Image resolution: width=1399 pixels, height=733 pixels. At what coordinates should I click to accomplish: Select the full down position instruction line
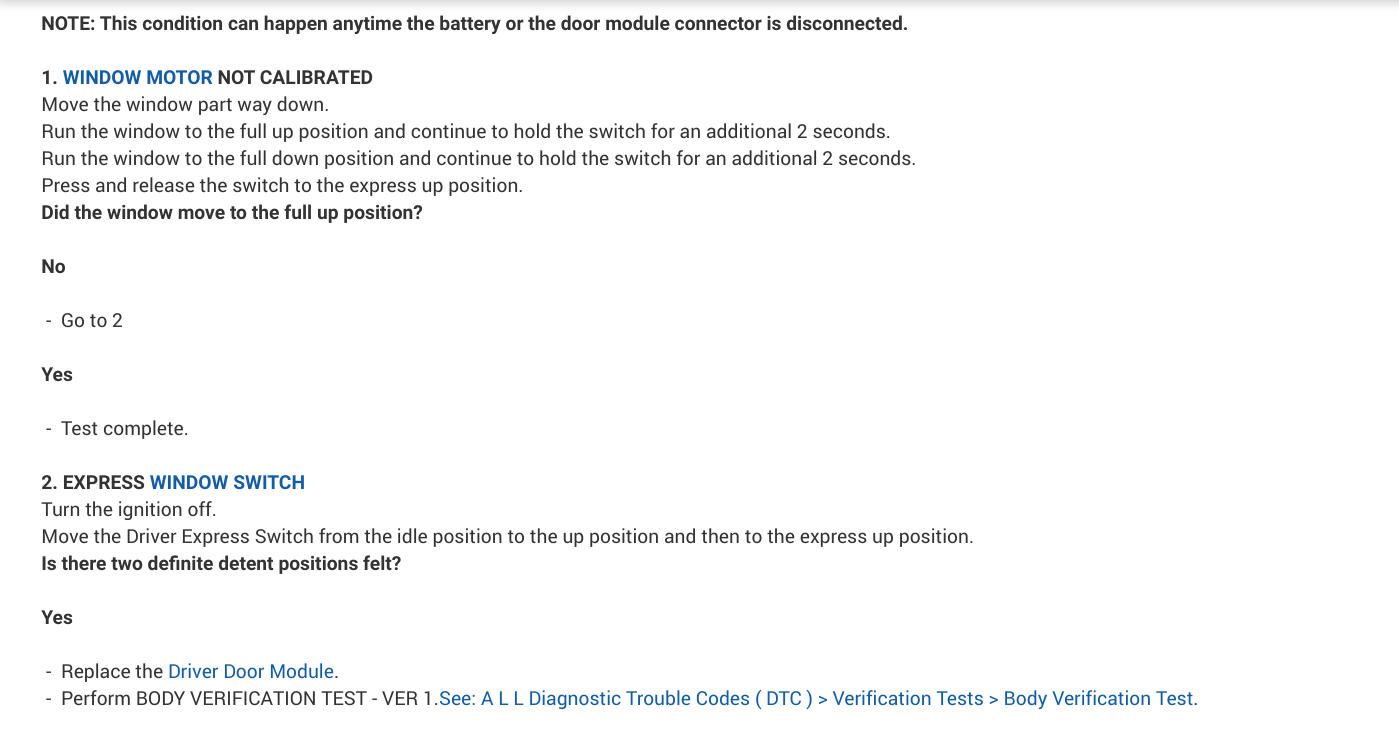478,158
